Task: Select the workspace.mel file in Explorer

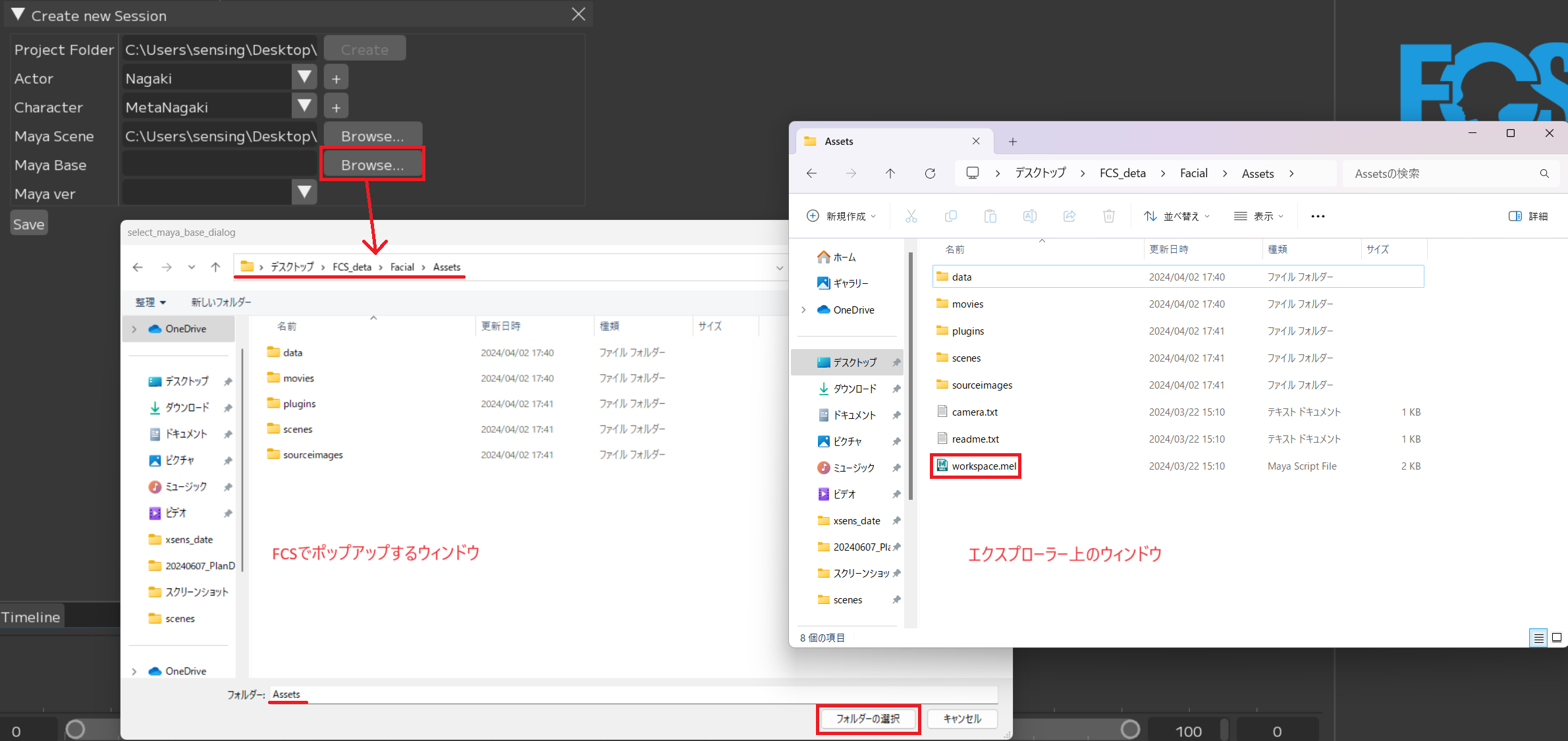Action: point(983,466)
